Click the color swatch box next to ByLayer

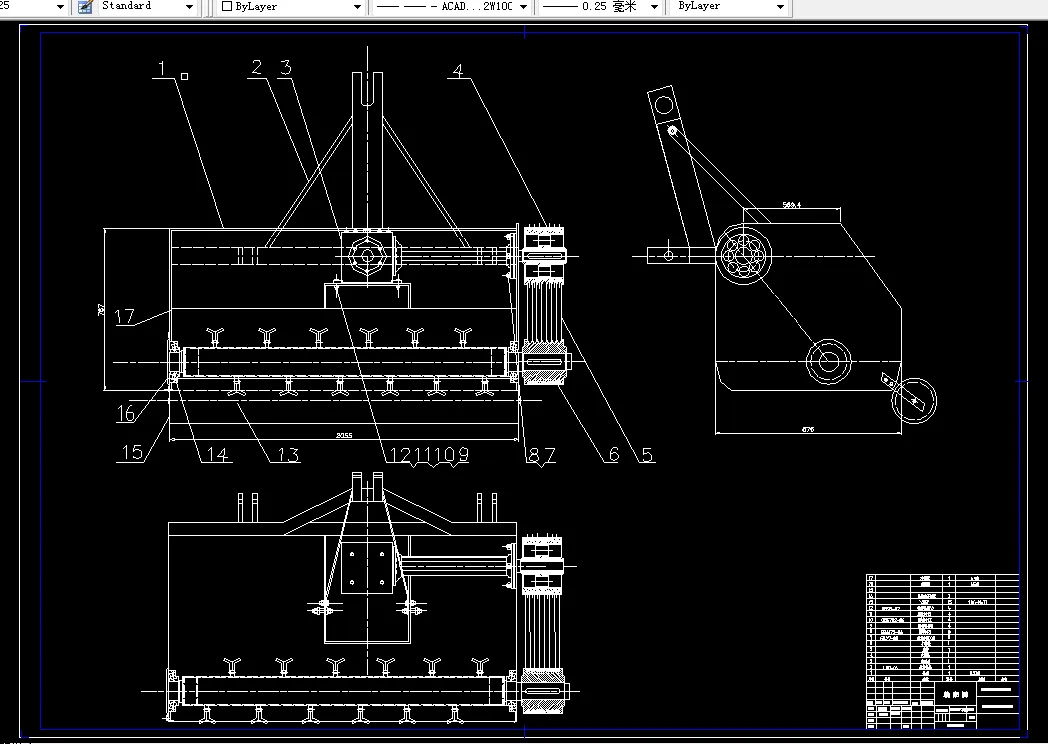point(227,6)
